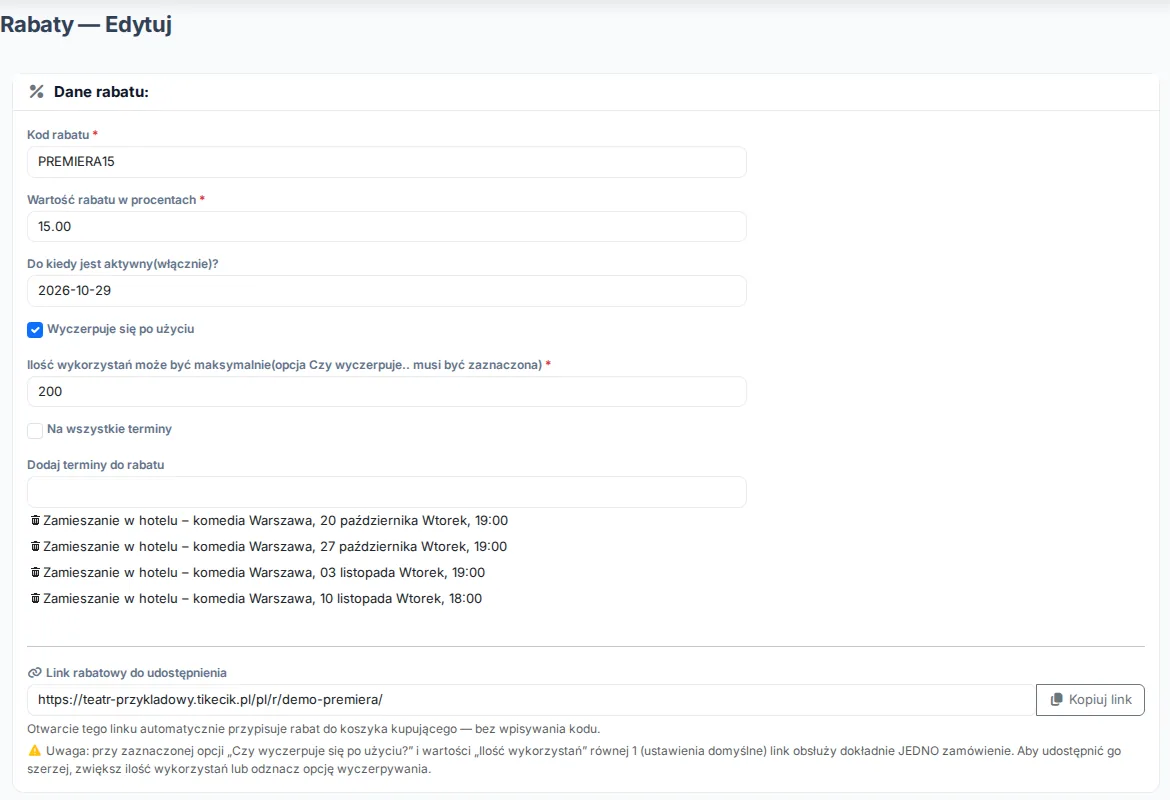Click the Do kiedy jest aktywny label
This screenshot has height=800, width=1170.
tap(123, 264)
